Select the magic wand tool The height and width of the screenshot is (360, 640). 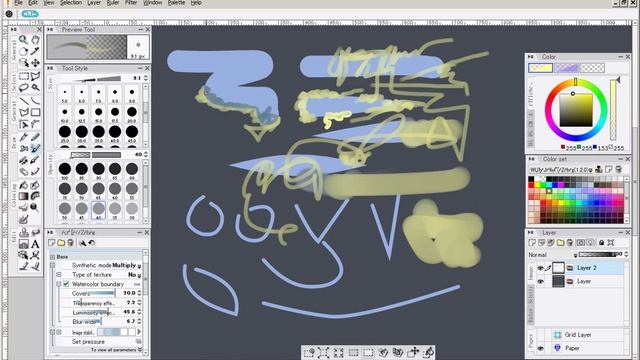(36, 87)
